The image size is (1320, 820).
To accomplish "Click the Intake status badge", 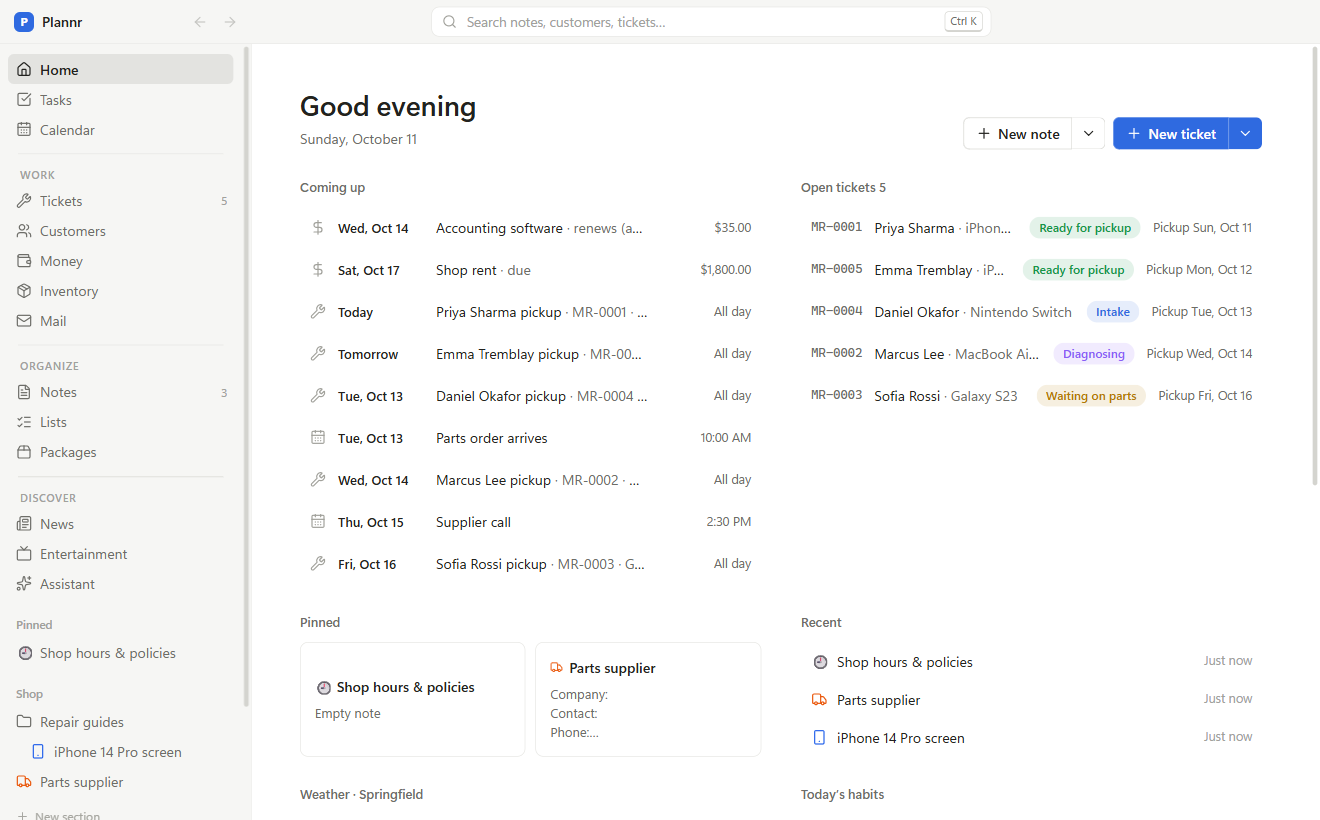I will point(1113,312).
